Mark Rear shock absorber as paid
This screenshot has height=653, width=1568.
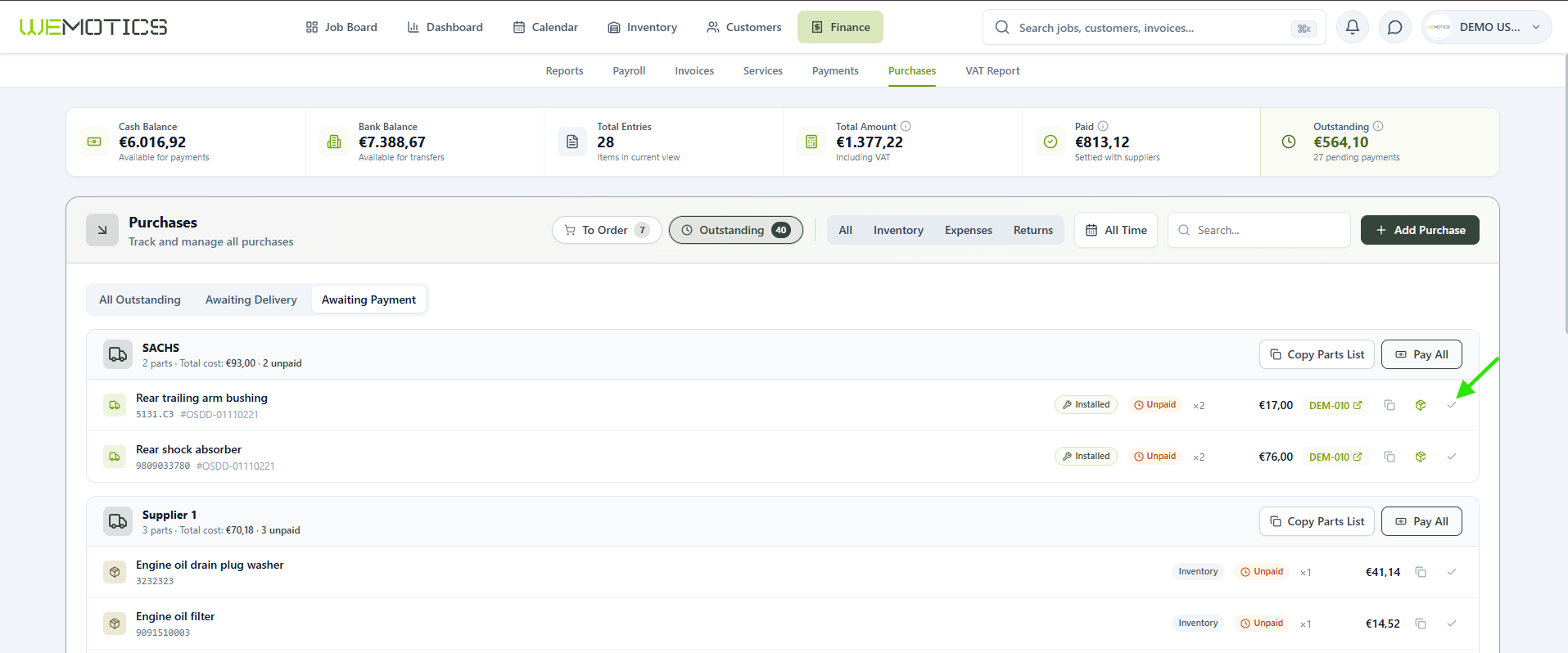coord(1452,457)
